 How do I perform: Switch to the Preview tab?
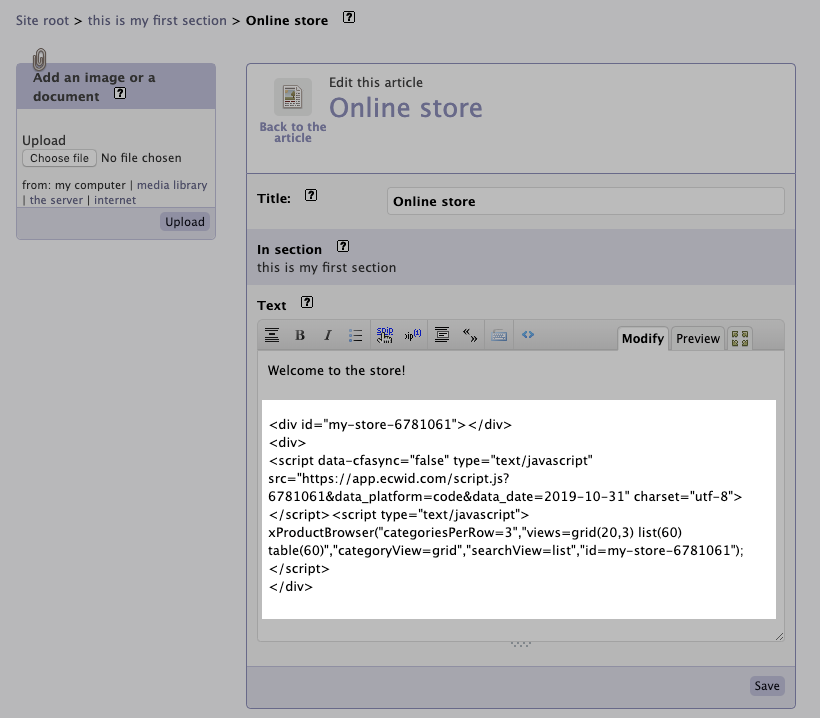698,338
